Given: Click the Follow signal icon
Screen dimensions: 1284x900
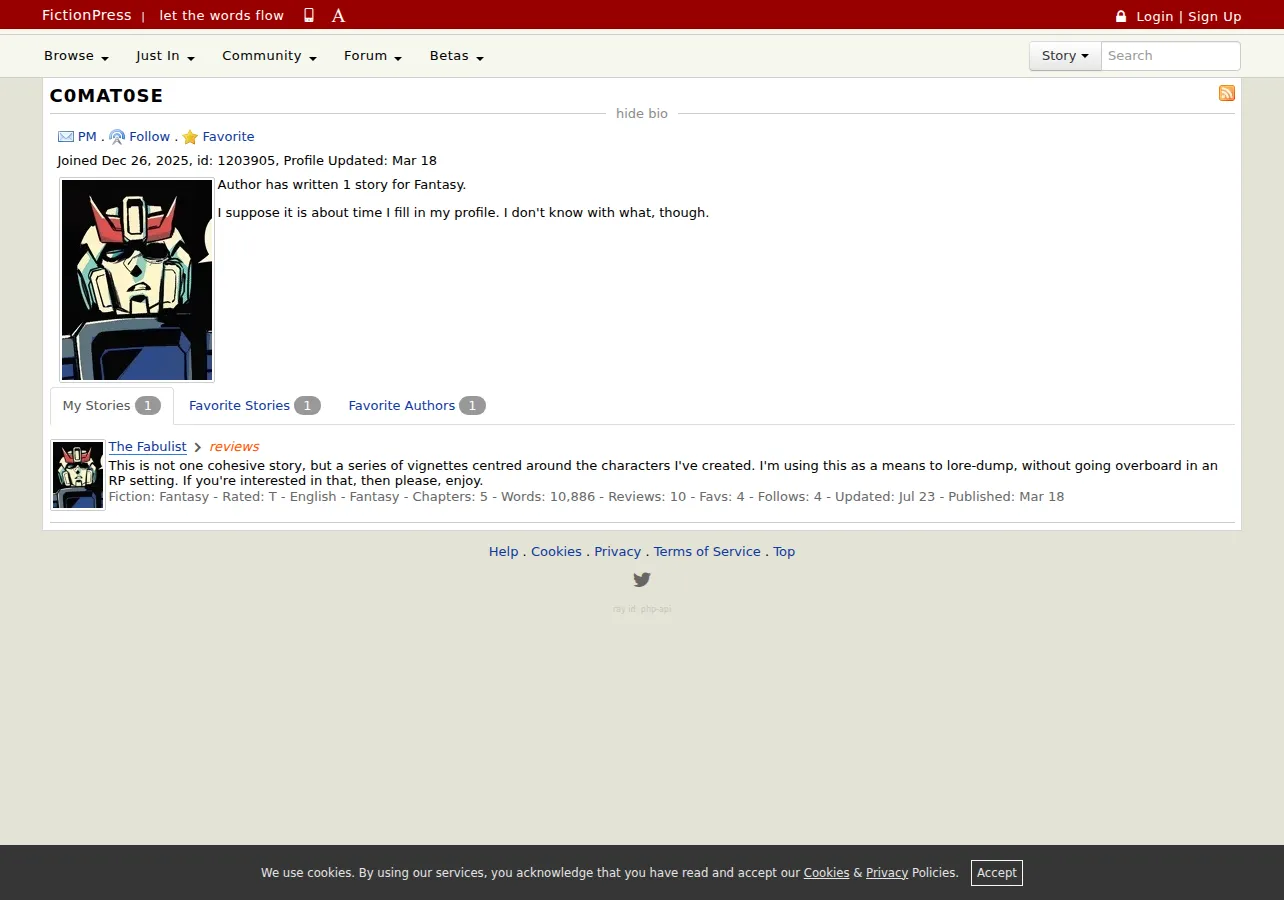Looking at the screenshot, I should (117, 137).
